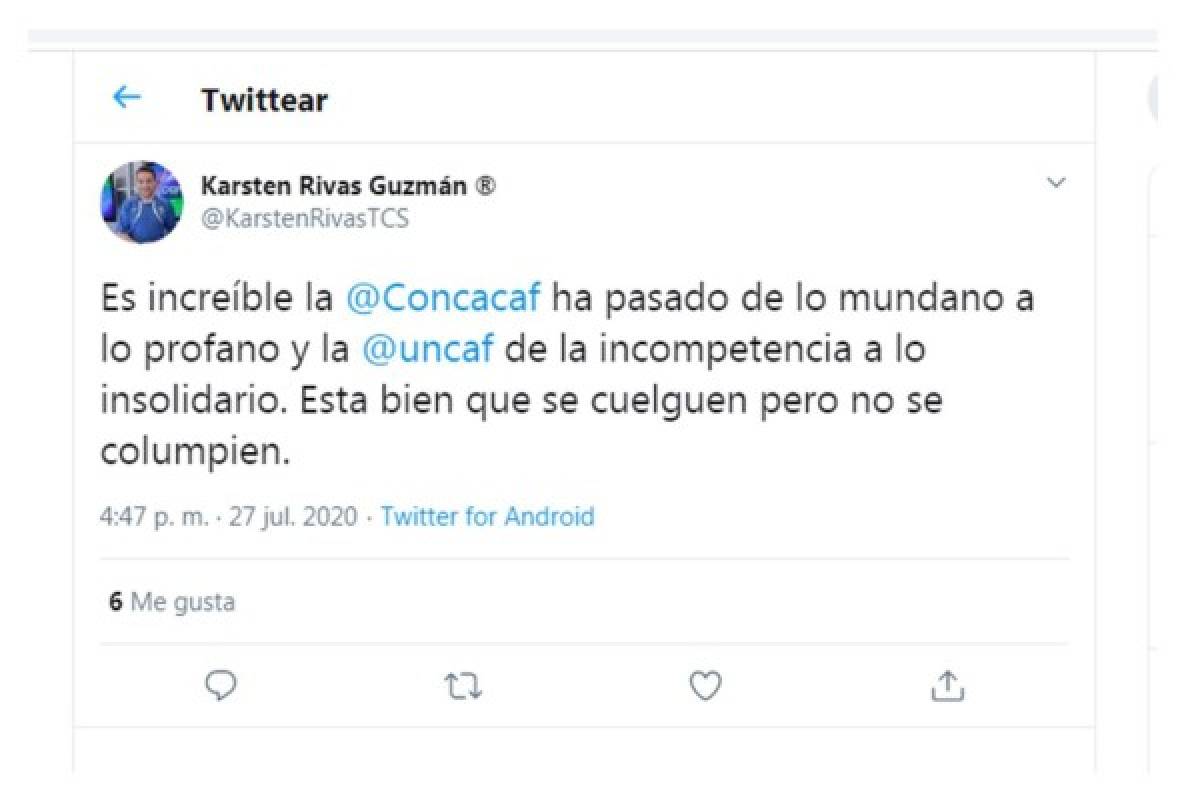
Task: View the 6 Me gusta likes list
Action: click(x=172, y=603)
